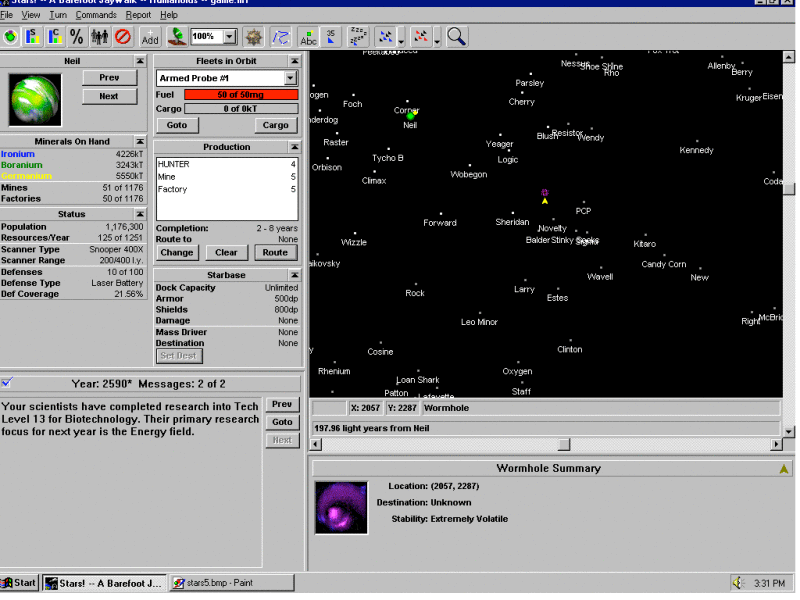This screenshot has width=800, height=600.
Task: Toggle the fleet paths icon
Action: (x=280, y=37)
